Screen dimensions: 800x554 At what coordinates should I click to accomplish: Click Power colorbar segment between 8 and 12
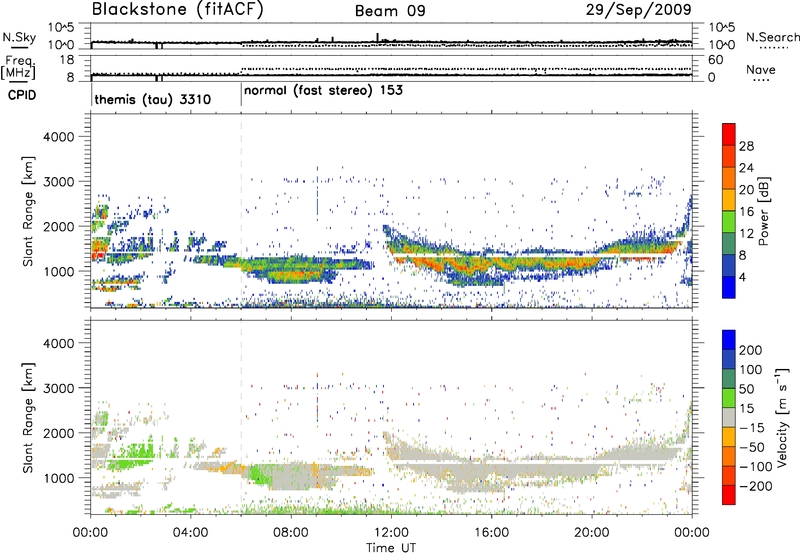[x=729, y=243]
